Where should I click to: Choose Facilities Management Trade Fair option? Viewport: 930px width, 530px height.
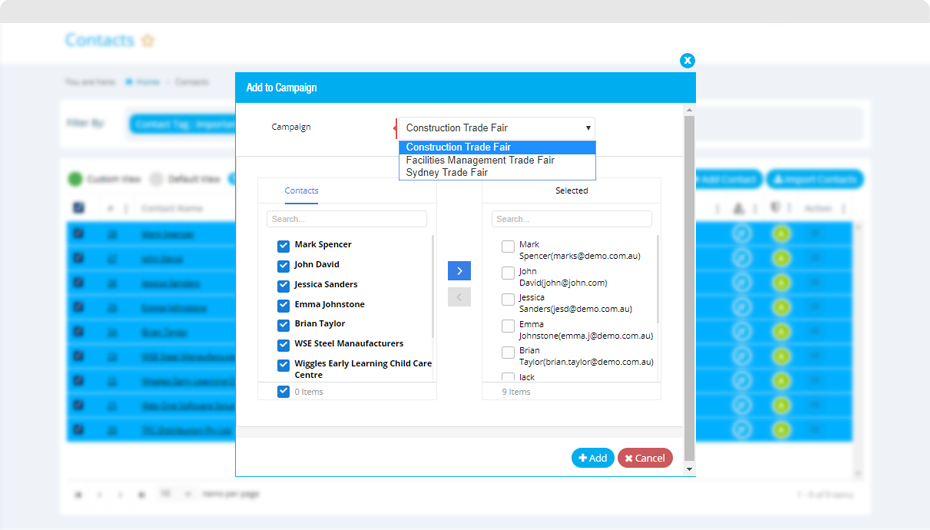pyautogui.click(x=497, y=160)
